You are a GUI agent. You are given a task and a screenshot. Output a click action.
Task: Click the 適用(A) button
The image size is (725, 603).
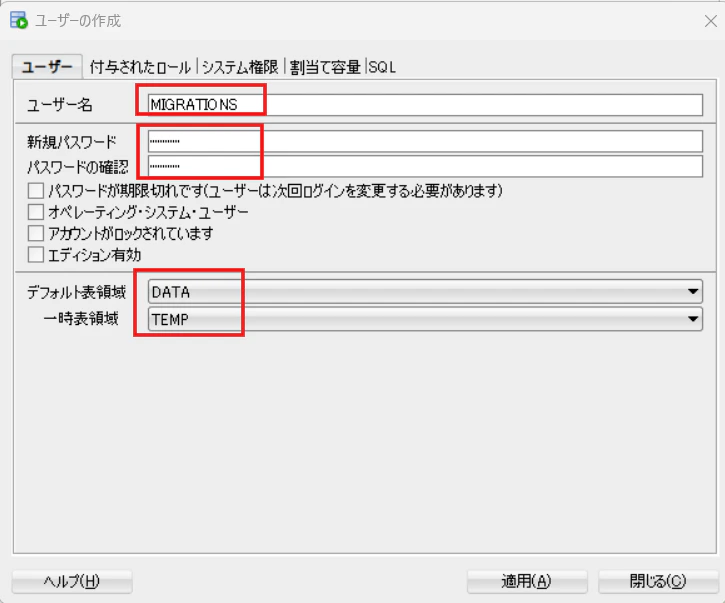[x=527, y=581]
